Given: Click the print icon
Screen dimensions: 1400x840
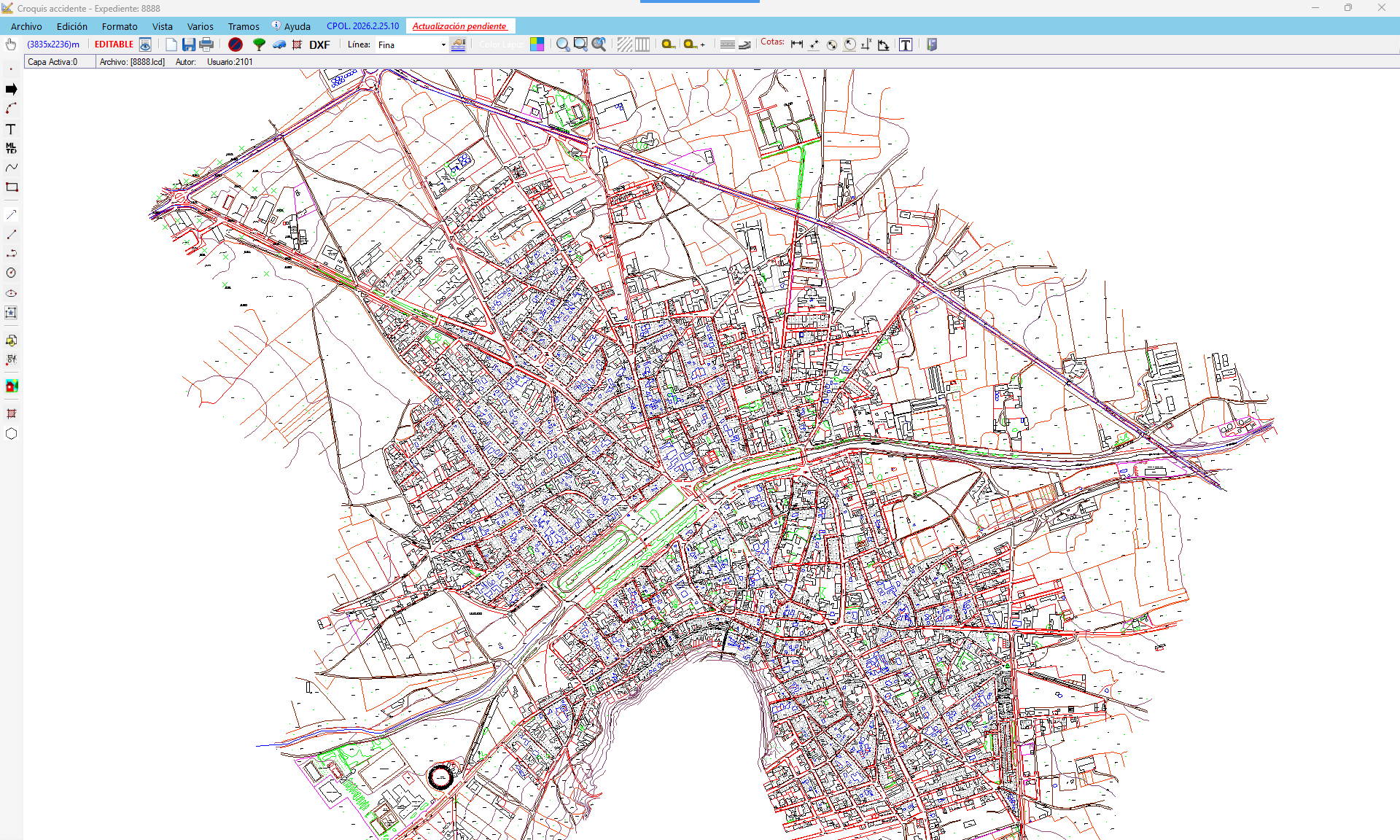Looking at the screenshot, I should point(206,44).
